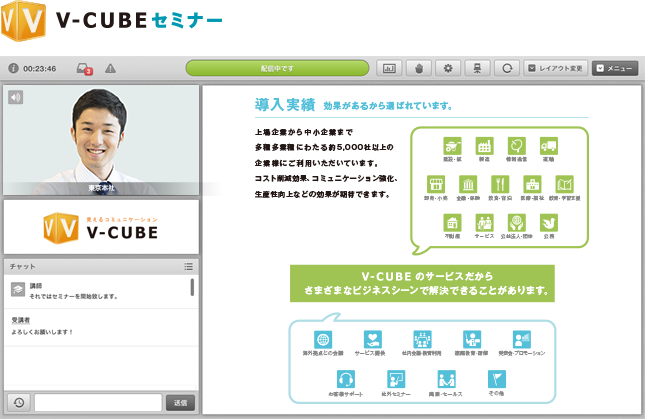This screenshot has height=419, width=645.
Task: Click the green V-CUBE のサービスだから banner
Action: [x=422, y=283]
